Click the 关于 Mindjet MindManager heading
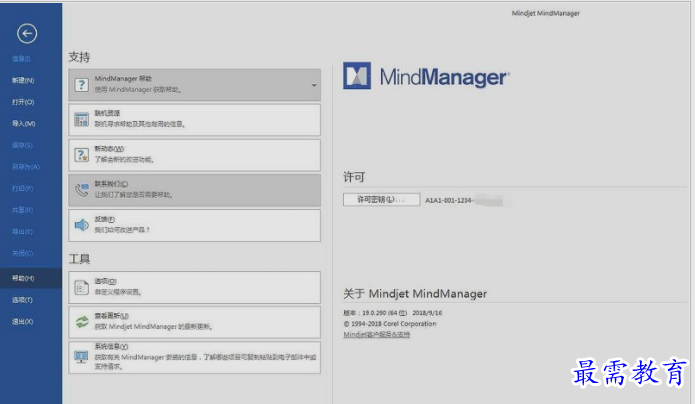Image resolution: width=695 pixels, height=404 pixels. 415,294
